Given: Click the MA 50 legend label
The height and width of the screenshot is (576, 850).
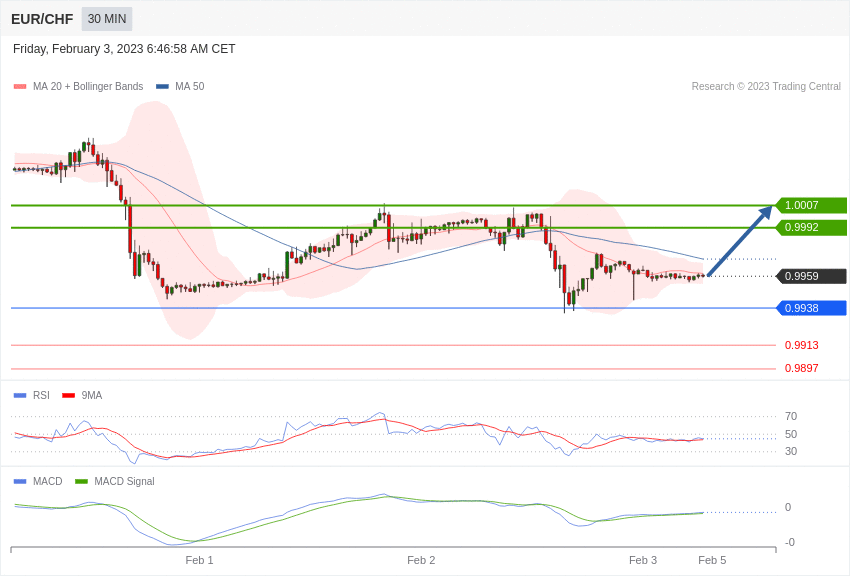Looking at the screenshot, I should [x=190, y=87].
